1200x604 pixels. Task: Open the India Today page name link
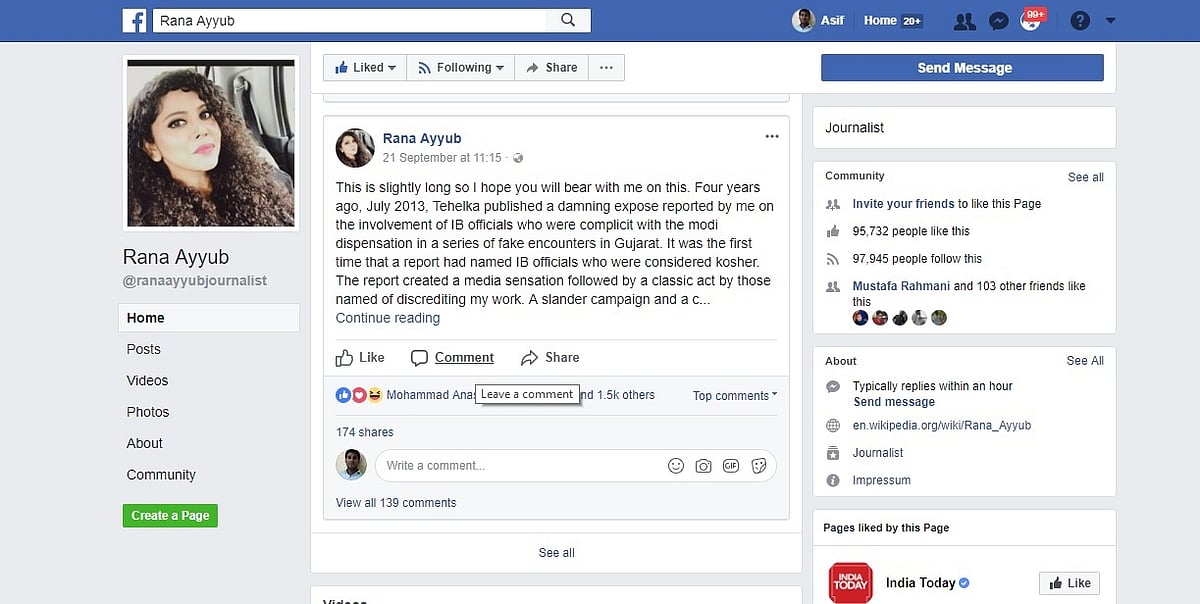point(921,583)
